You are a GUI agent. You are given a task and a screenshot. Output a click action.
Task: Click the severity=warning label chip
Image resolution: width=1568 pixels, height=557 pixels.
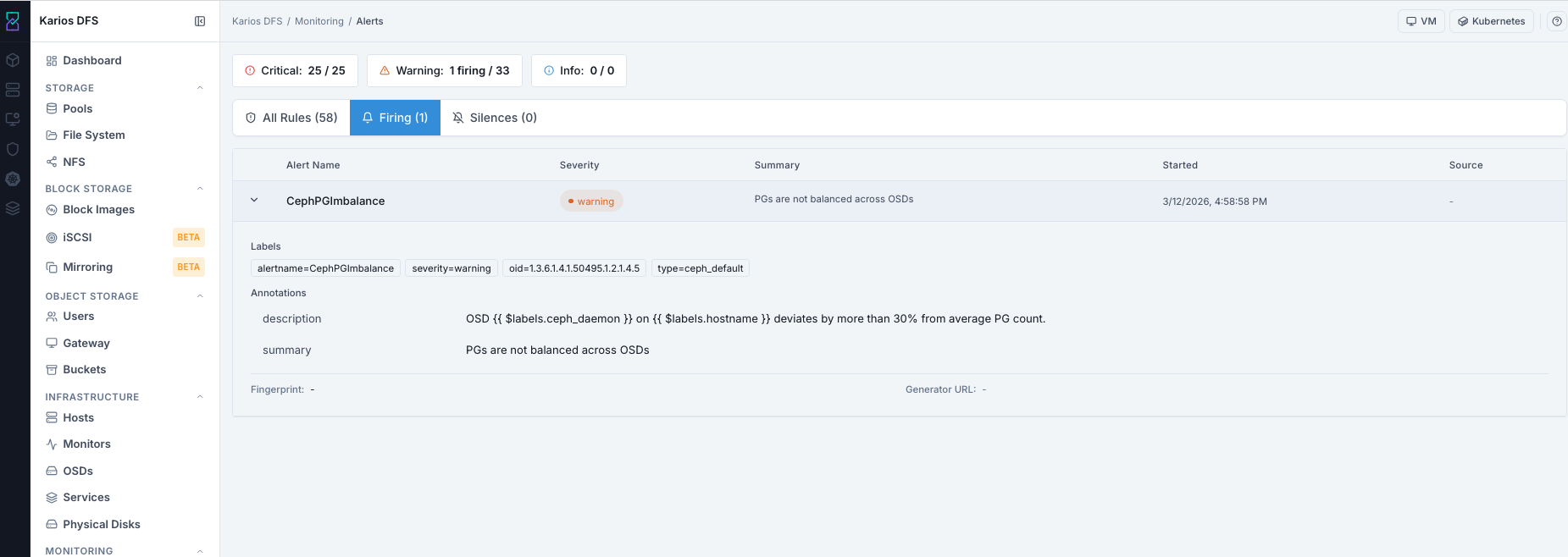452,268
